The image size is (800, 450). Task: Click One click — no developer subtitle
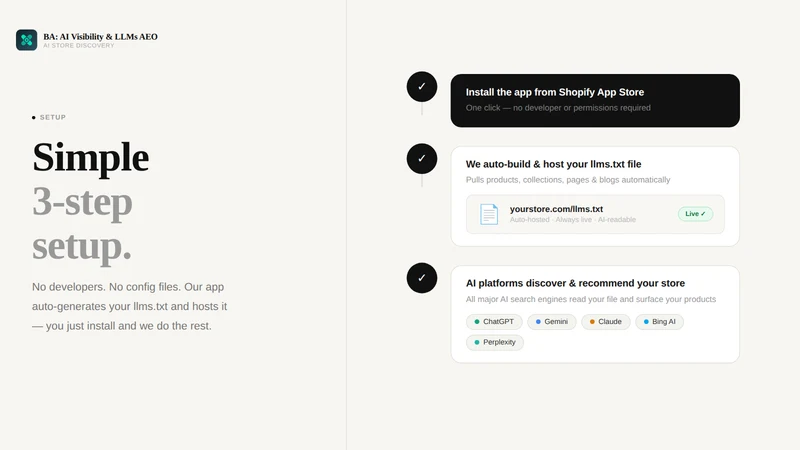tap(558, 108)
